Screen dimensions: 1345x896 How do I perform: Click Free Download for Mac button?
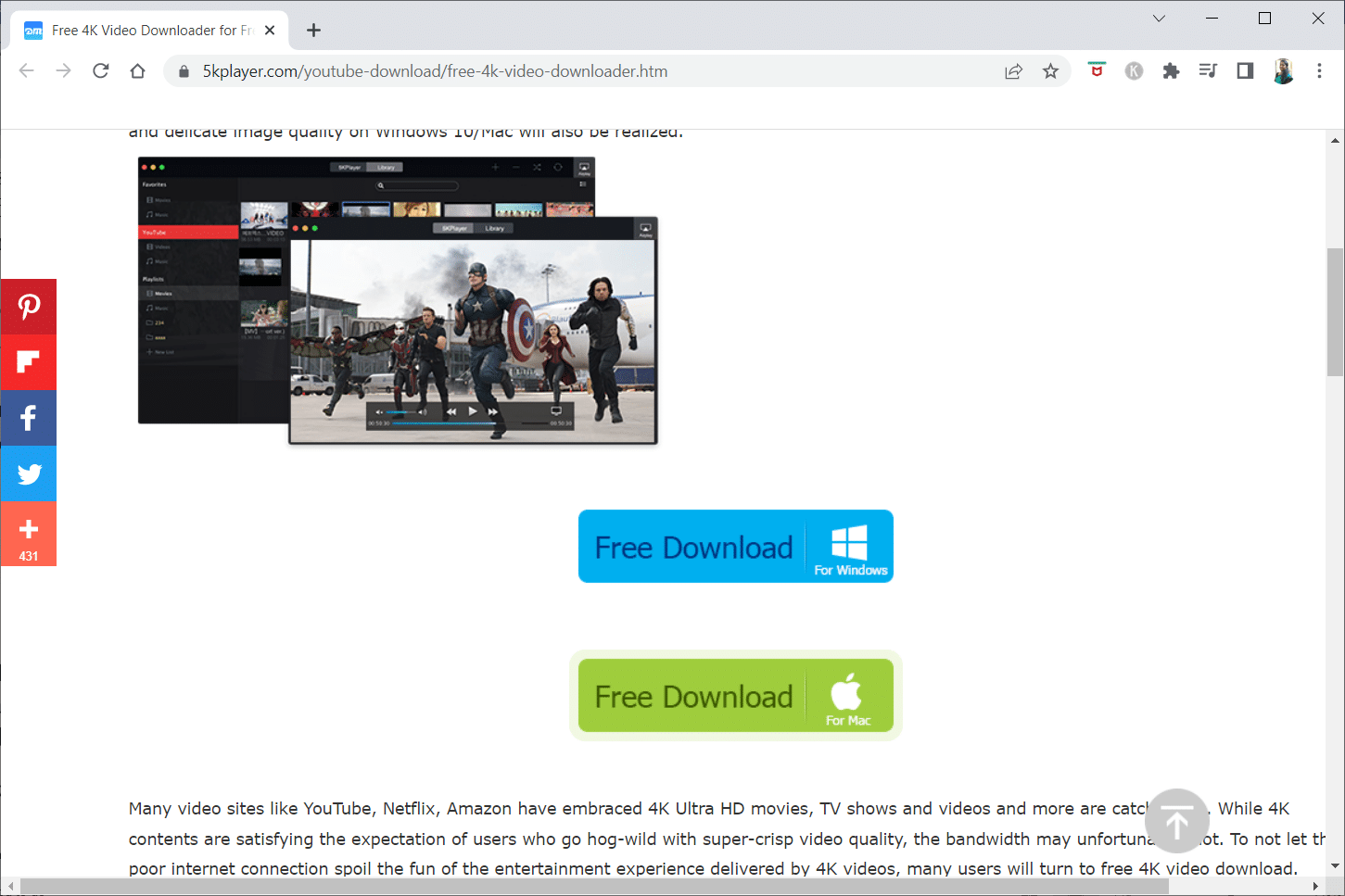tap(736, 695)
